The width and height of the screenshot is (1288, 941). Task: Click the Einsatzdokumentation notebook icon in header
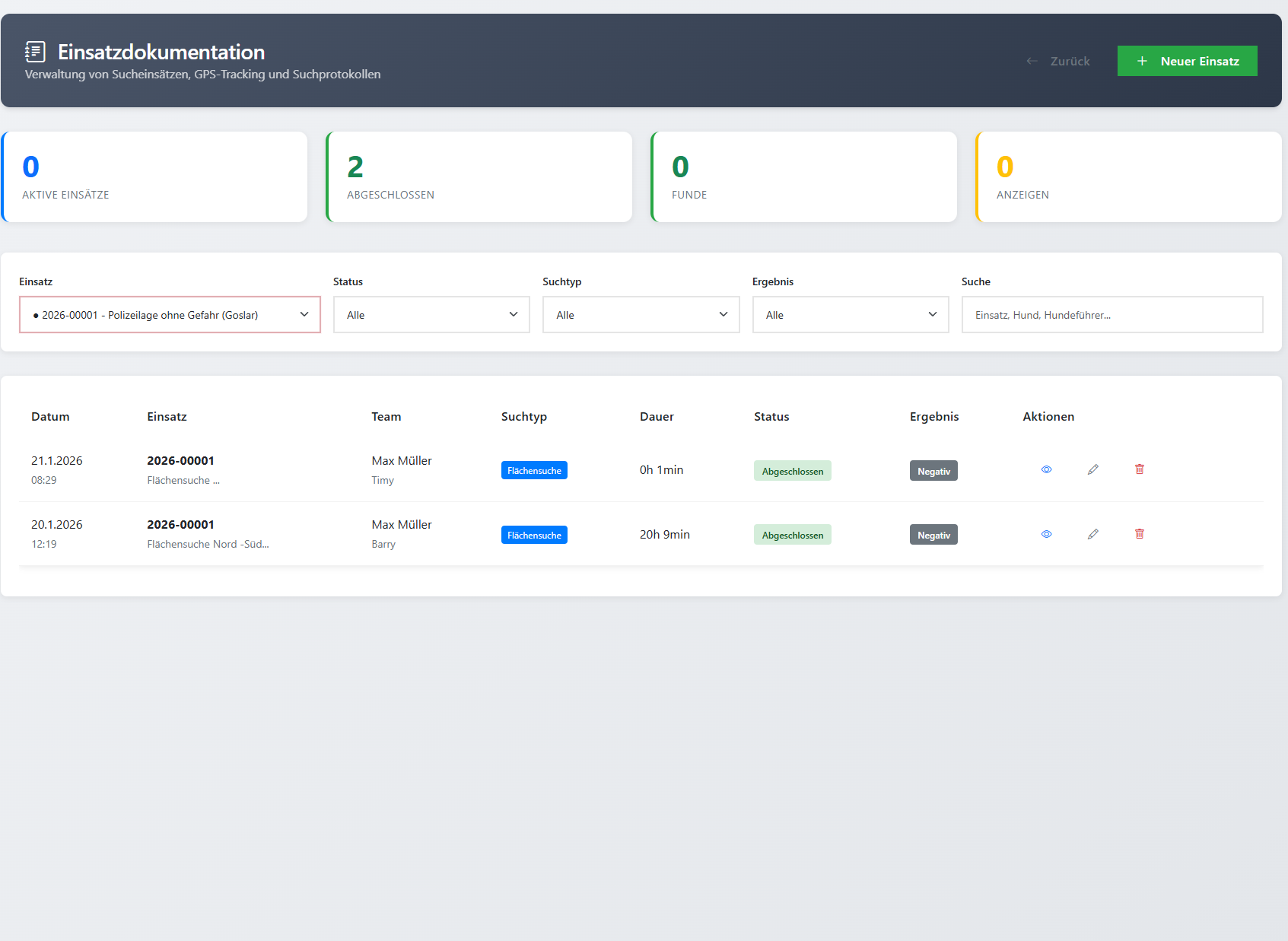coord(35,52)
